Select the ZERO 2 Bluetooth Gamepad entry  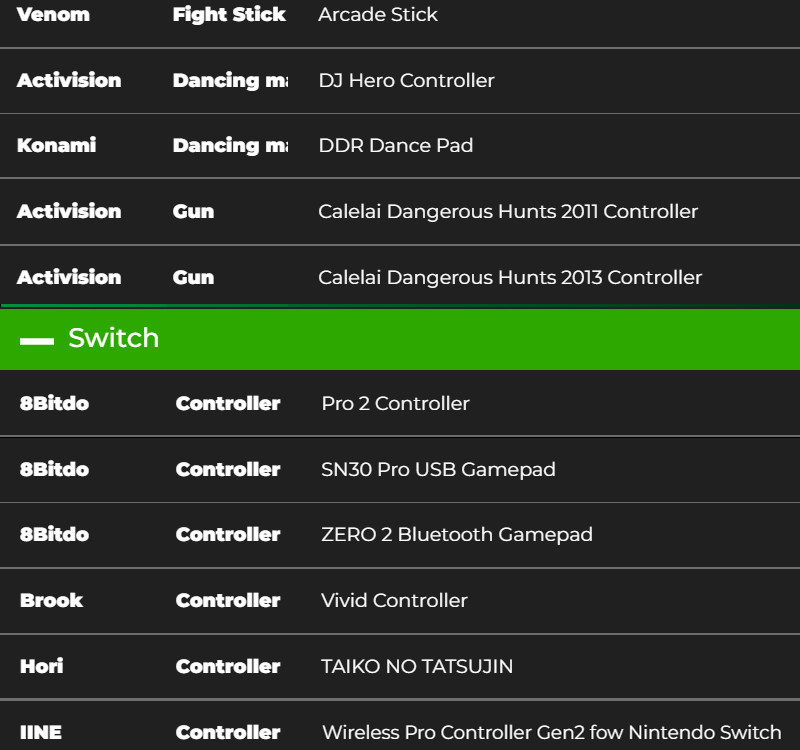tap(457, 535)
